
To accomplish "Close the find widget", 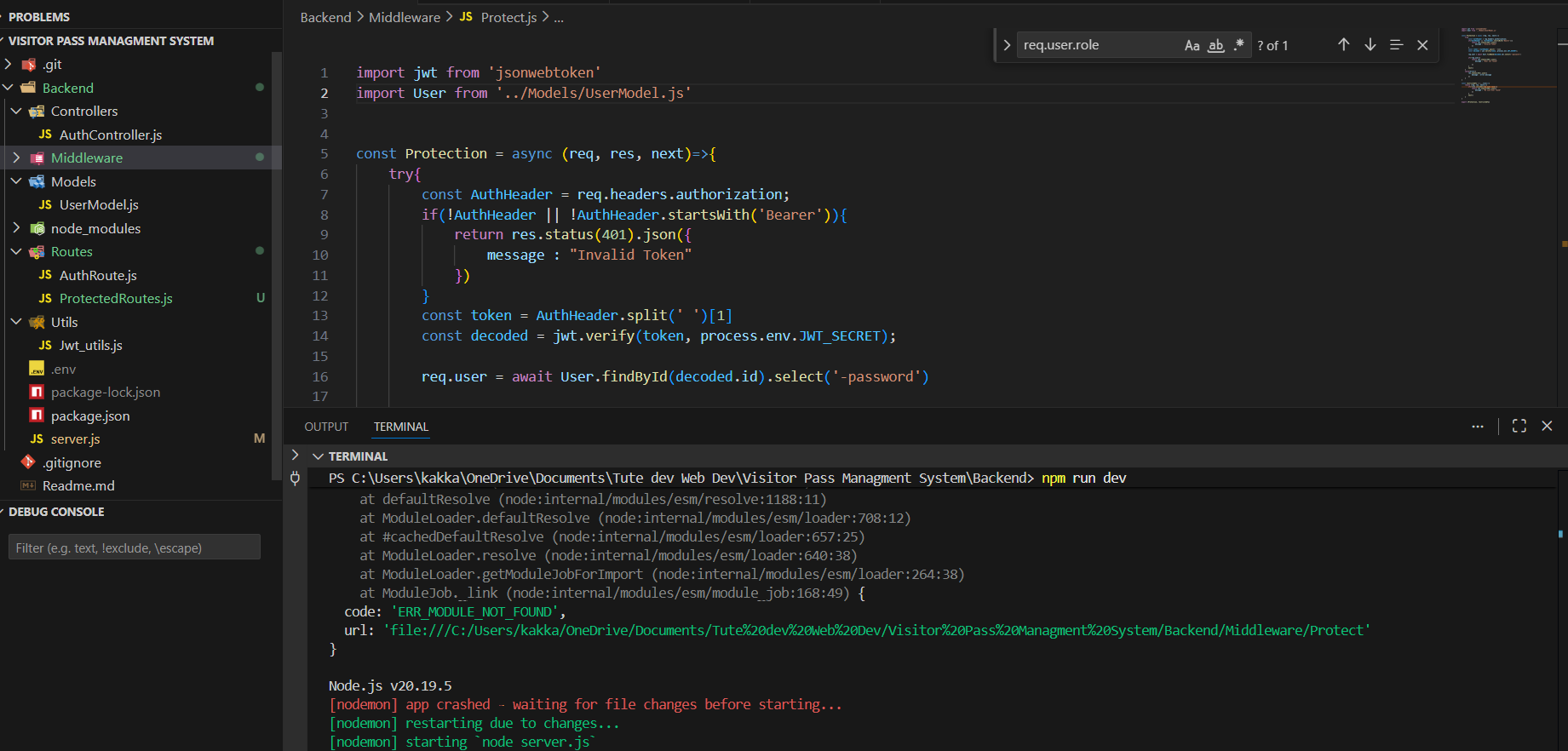I will (1422, 45).
